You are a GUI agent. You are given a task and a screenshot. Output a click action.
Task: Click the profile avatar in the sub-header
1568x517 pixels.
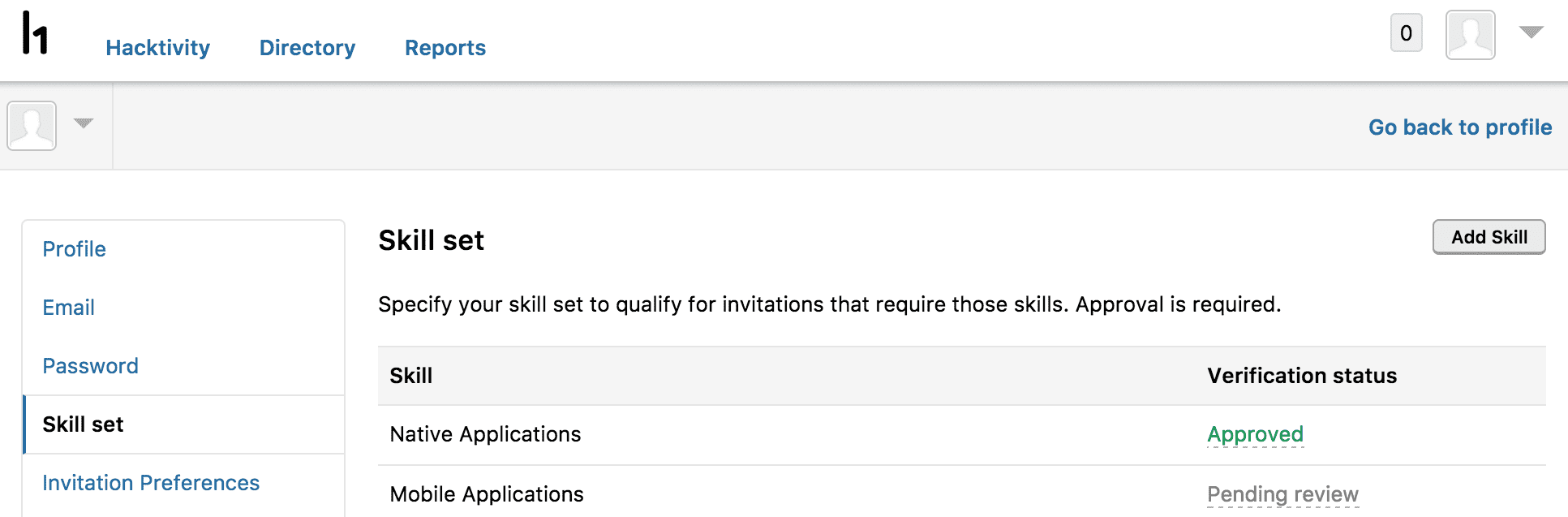(32, 126)
